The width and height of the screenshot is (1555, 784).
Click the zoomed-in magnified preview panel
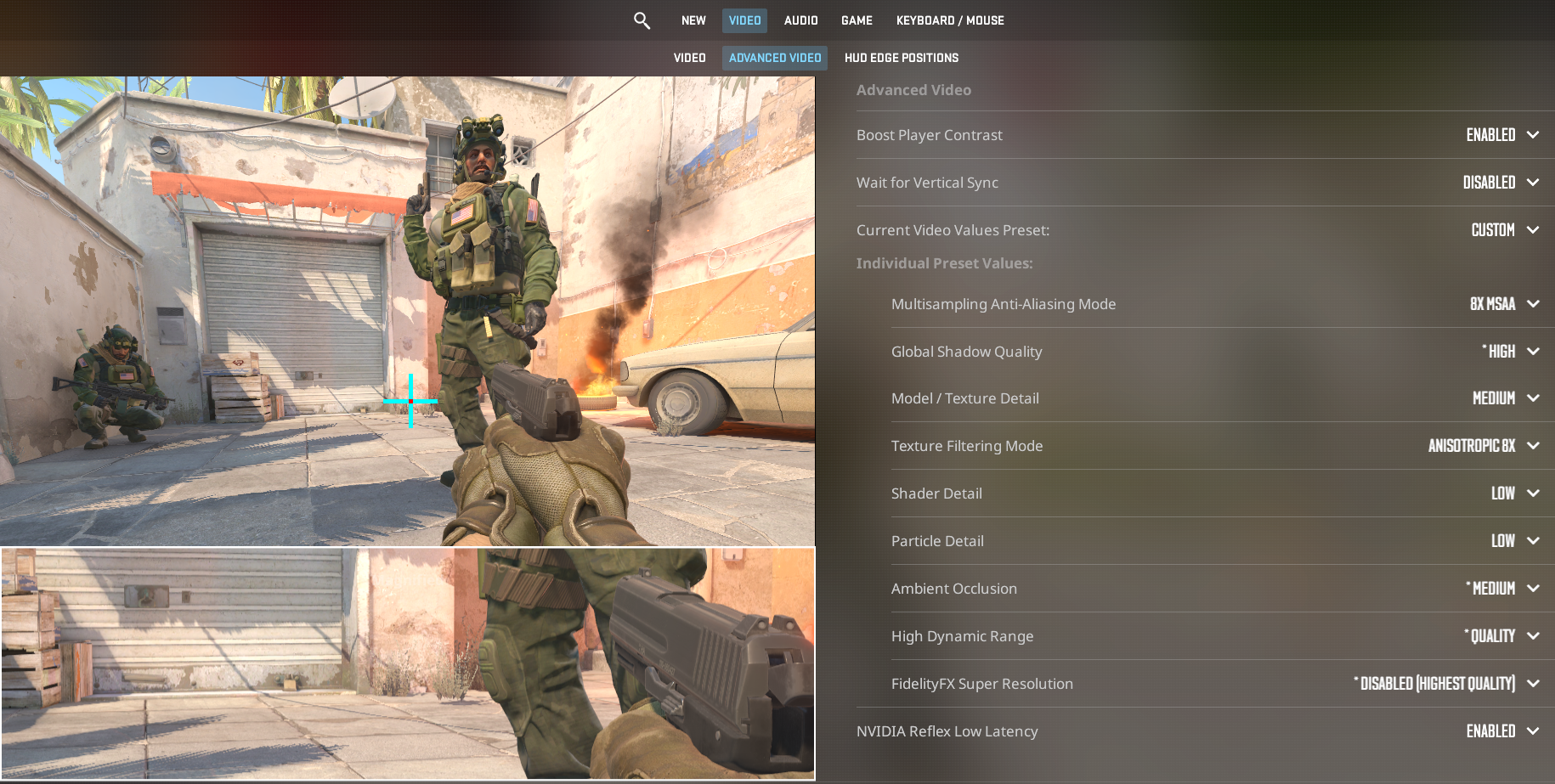(x=408, y=663)
